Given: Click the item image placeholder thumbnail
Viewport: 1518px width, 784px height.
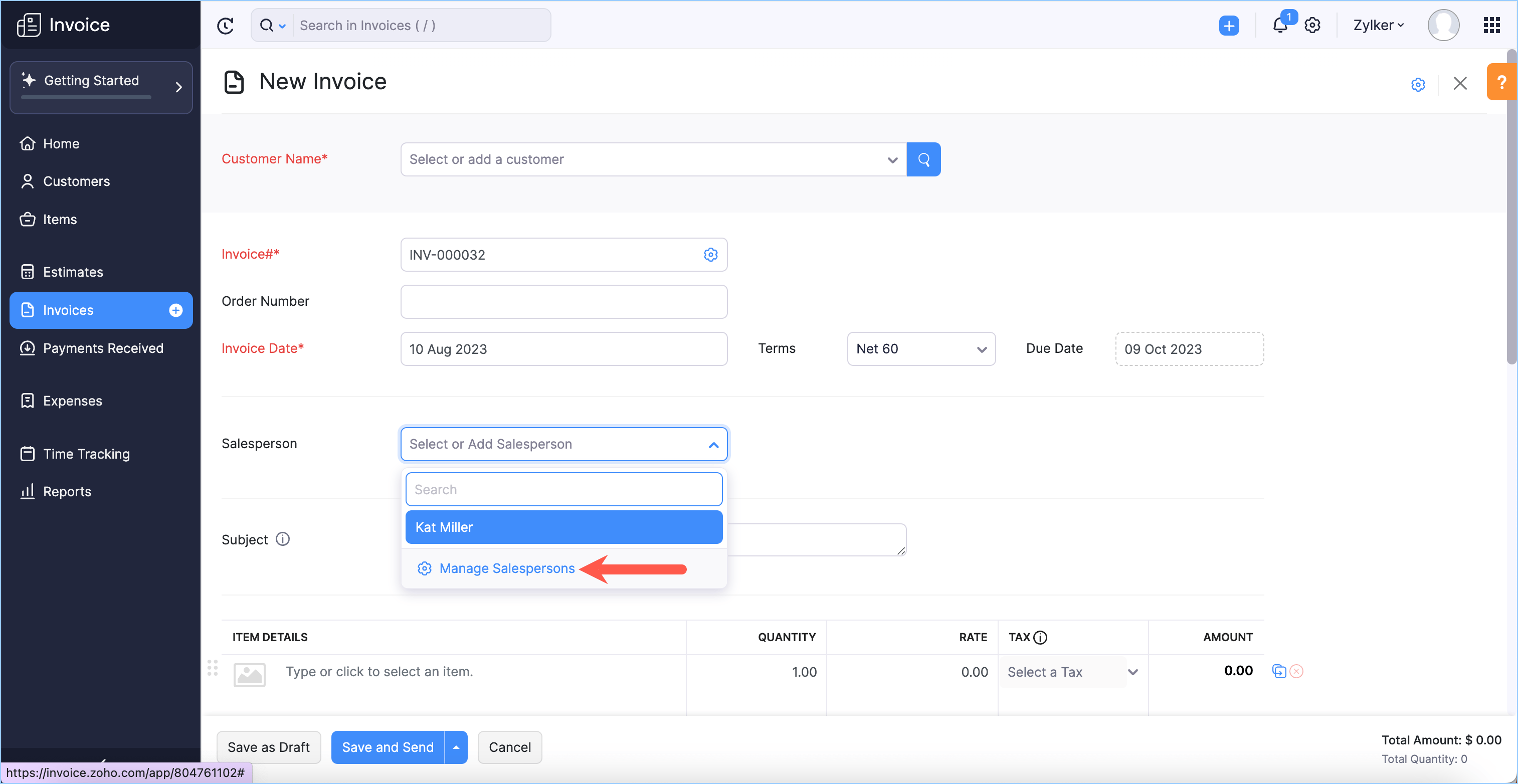Looking at the screenshot, I should pyautogui.click(x=249, y=675).
